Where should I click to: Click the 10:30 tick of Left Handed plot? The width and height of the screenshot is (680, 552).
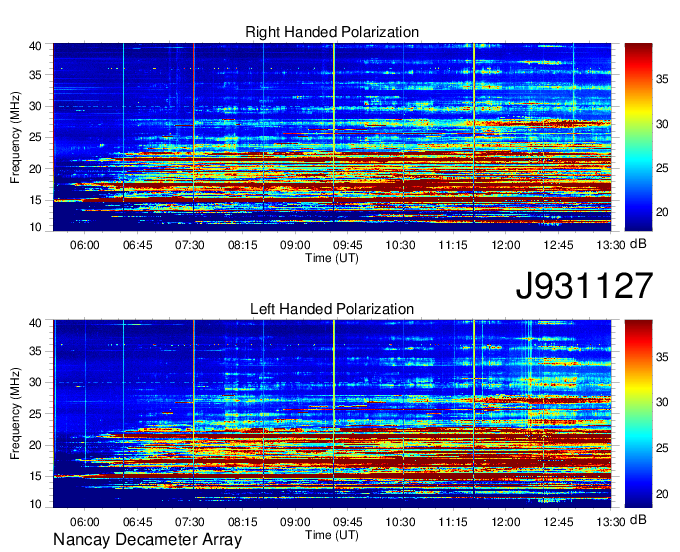401,522
